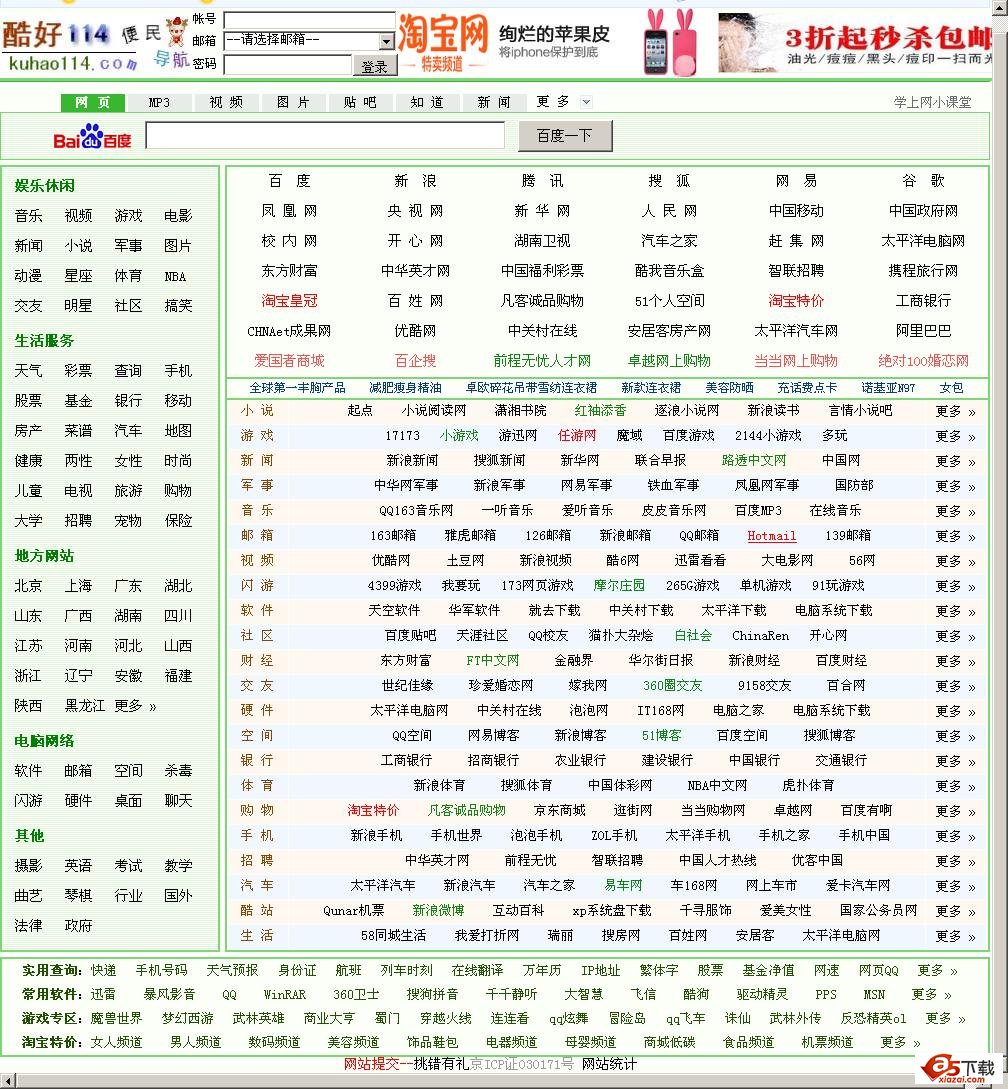This screenshot has width=1008, height=1089.
Task: Expand 更多 in the 地方网站 section
Action: (x=135, y=706)
